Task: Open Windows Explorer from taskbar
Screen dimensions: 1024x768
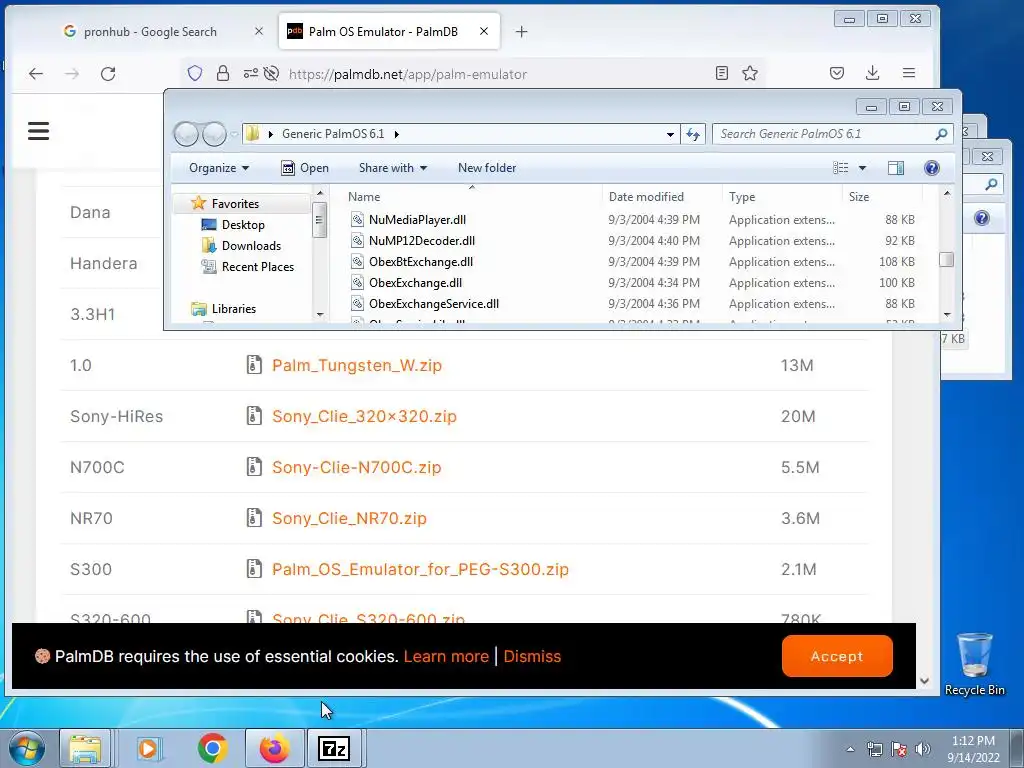Action: [85, 748]
